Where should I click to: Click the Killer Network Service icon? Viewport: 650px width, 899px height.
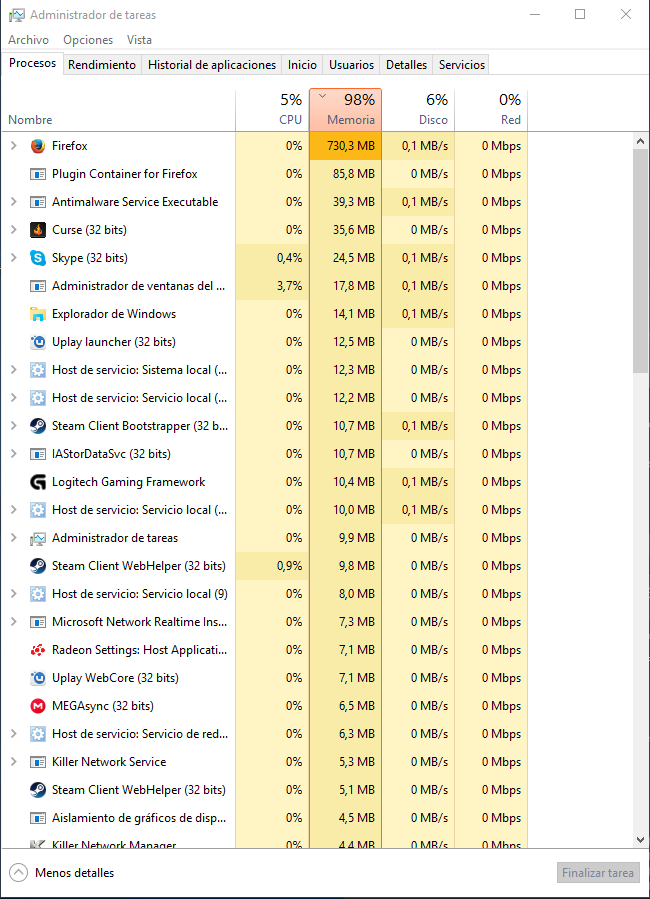point(38,762)
